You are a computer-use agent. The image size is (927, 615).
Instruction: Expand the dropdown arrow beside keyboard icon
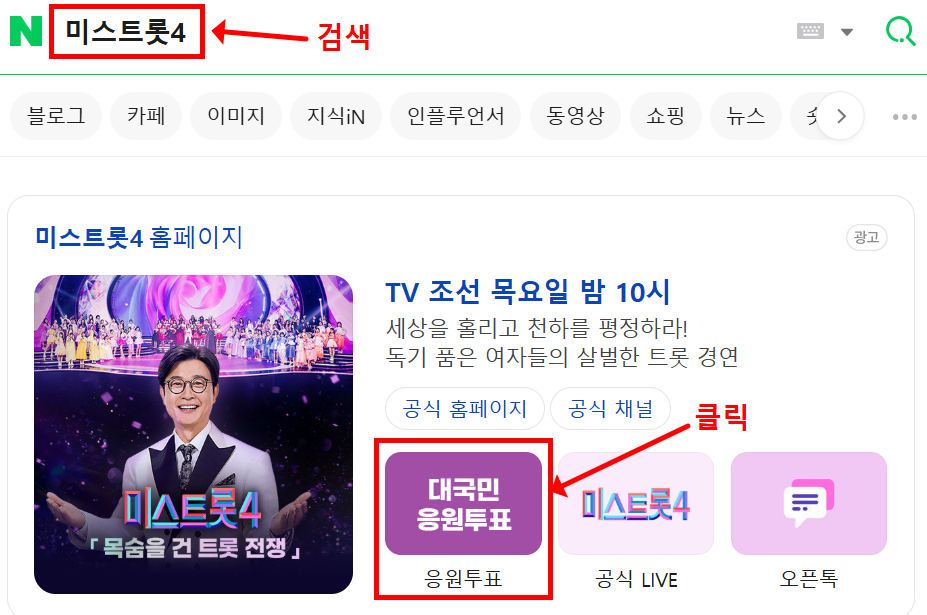click(847, 32)
